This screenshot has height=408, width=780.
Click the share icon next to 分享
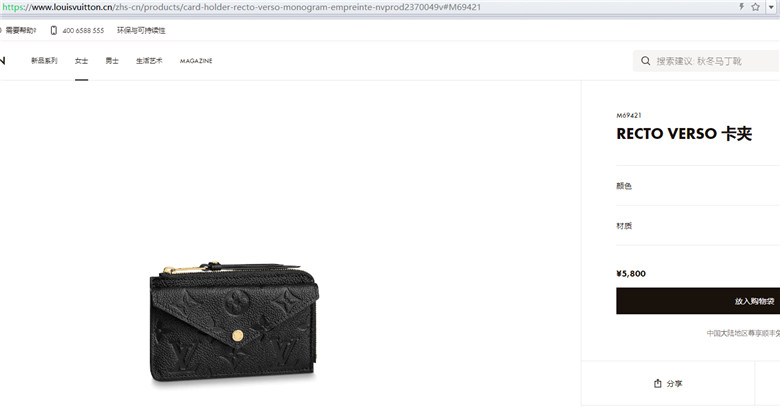tap(658, 383)
